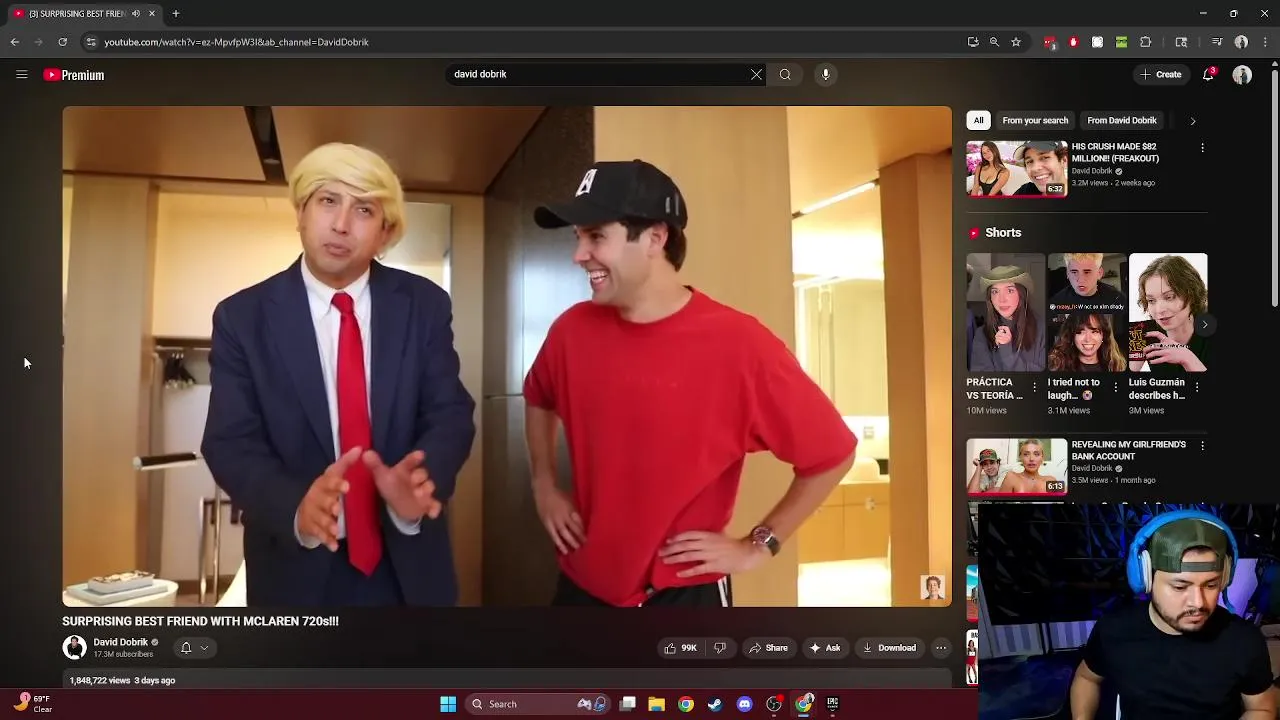Click the Ask button
This screenshot has width=1280, height=720.
pos(825,648)
